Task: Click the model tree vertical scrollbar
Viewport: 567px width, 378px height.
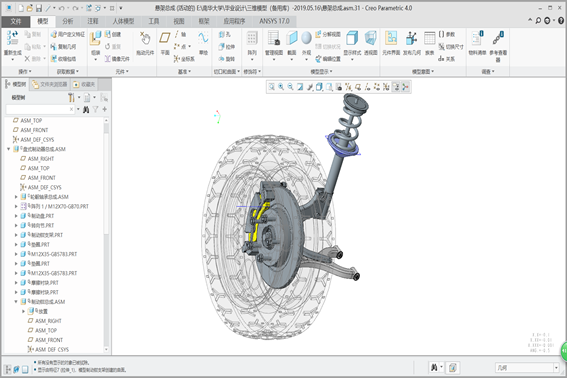Action: pos(106,235)
